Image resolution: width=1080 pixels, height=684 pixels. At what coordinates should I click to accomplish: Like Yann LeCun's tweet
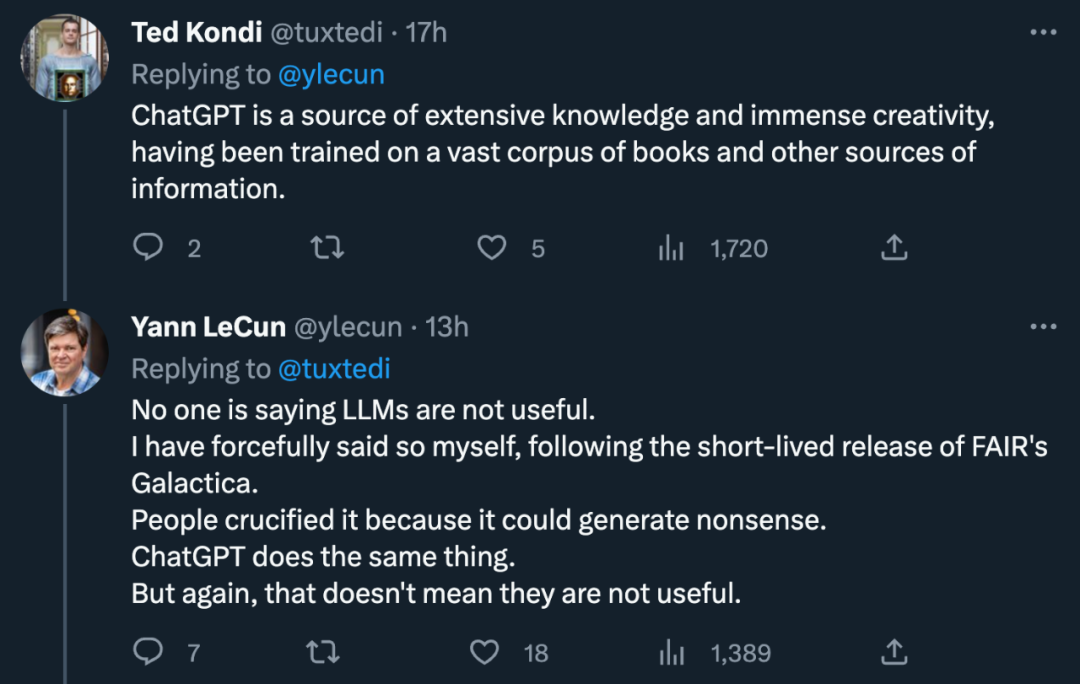[x=485, y=653]
